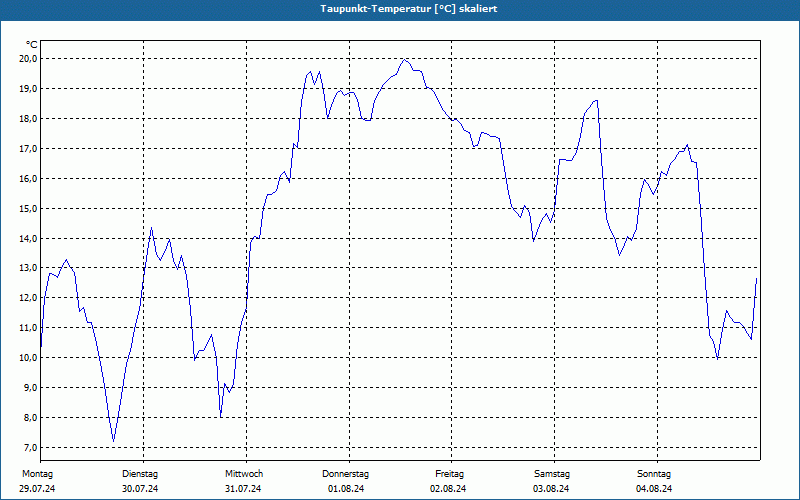Screen dimensions: 800x500
Task: Select the 17,0 axis value
Action: click(29, 149)
